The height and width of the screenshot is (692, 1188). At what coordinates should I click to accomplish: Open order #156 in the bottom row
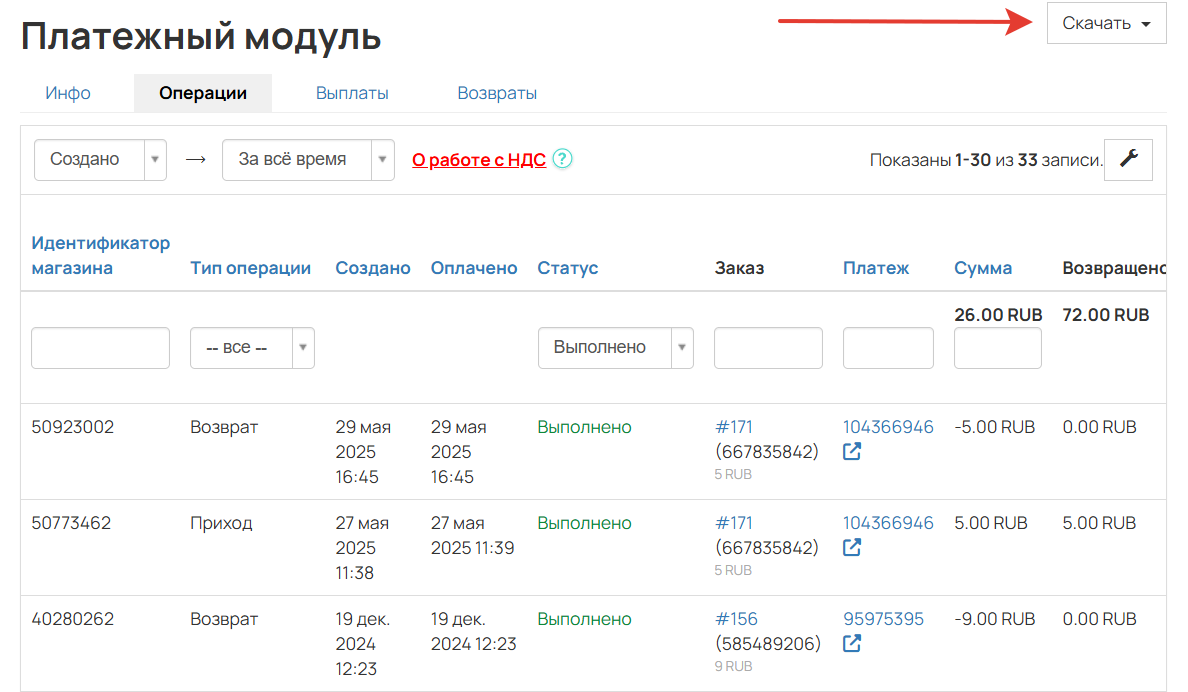click(x=737, y=618)
